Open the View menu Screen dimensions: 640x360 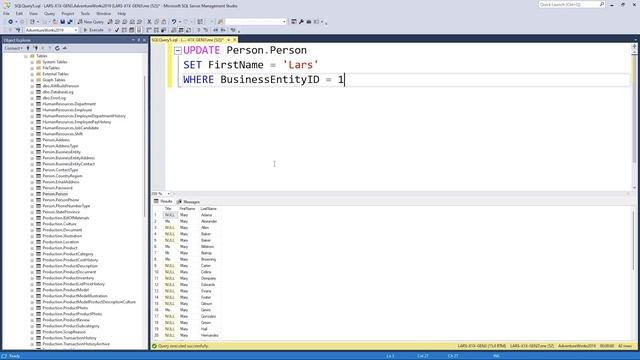click(33, 13)
